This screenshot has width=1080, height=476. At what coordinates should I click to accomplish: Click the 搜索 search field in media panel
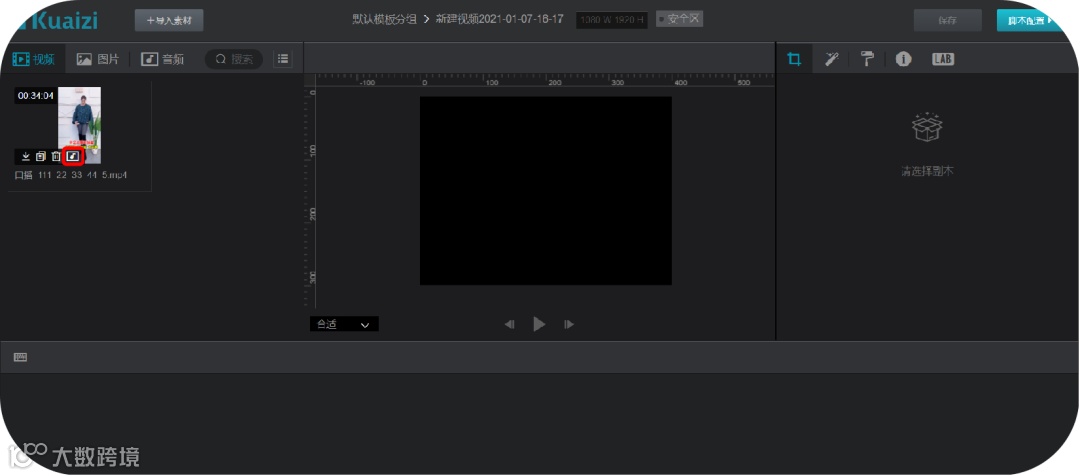[234, 59]
